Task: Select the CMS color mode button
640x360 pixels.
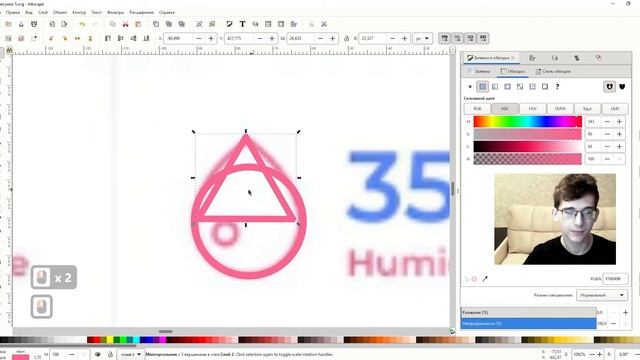Action: pos(615,109)
